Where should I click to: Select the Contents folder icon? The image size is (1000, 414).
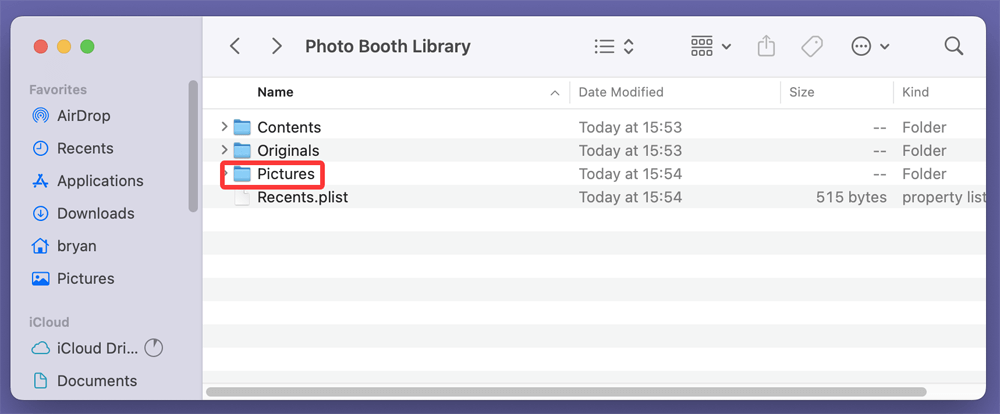tap(242, 127)
